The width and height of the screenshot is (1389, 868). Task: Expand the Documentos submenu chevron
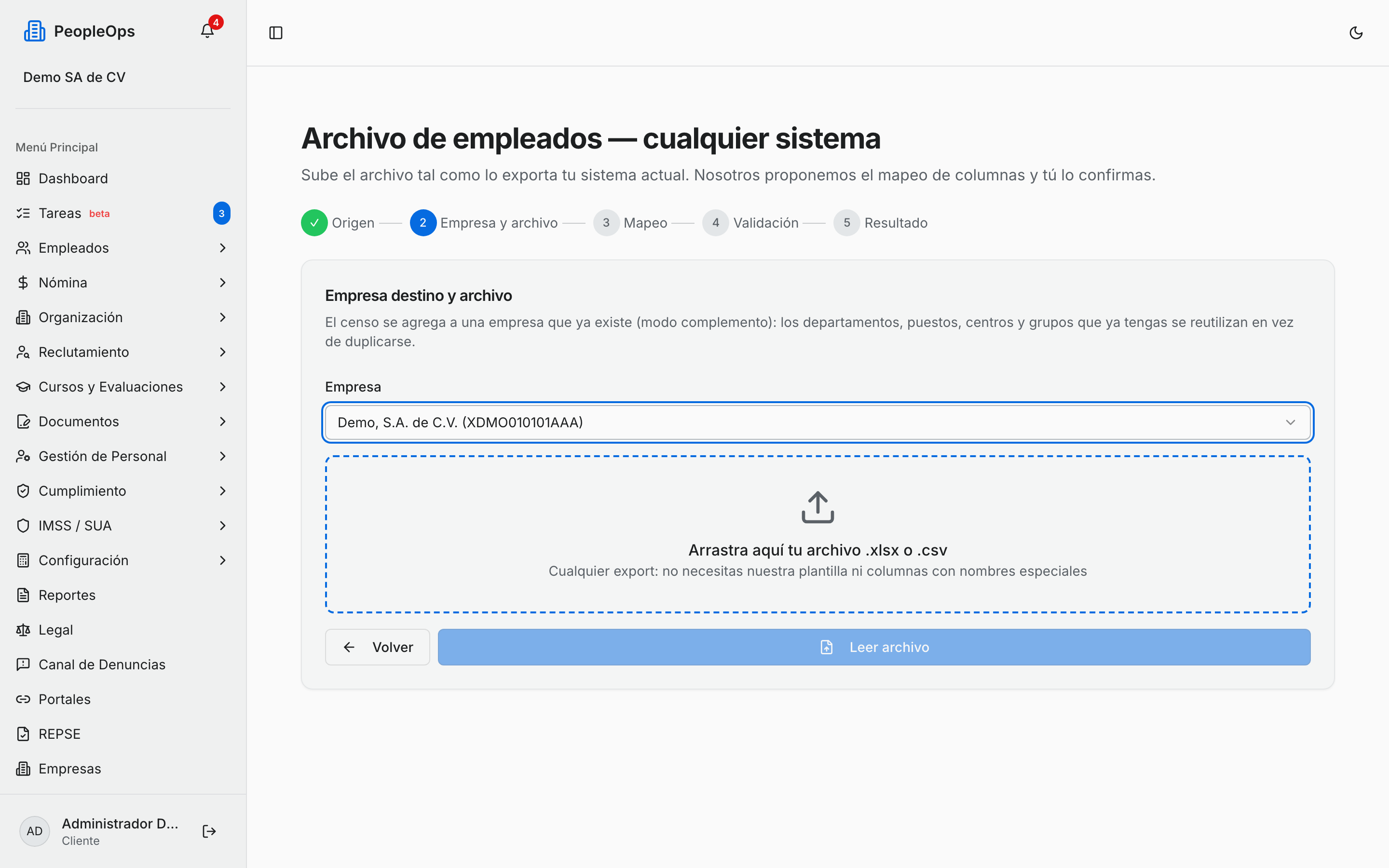[223, 421]
